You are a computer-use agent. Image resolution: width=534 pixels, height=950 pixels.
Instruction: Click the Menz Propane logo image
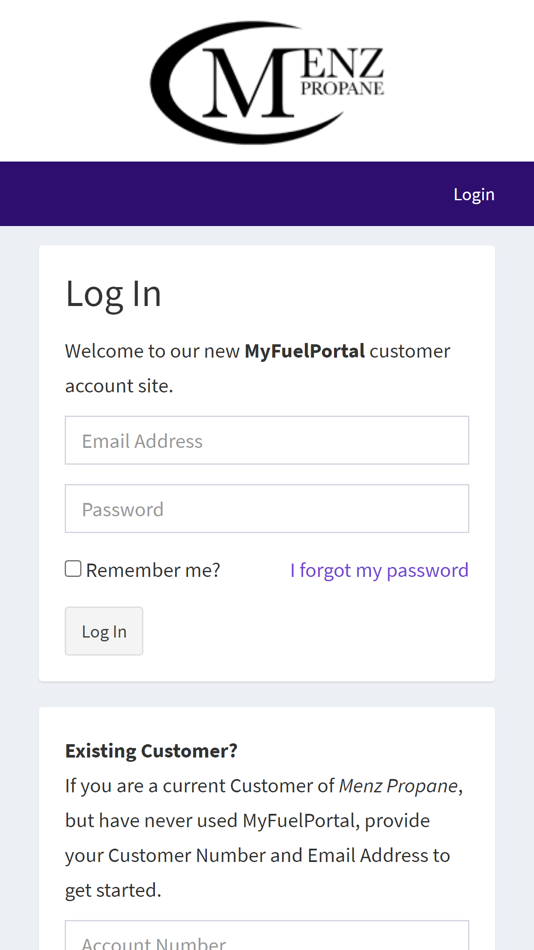pyautogui.click(x=267, y=83)
